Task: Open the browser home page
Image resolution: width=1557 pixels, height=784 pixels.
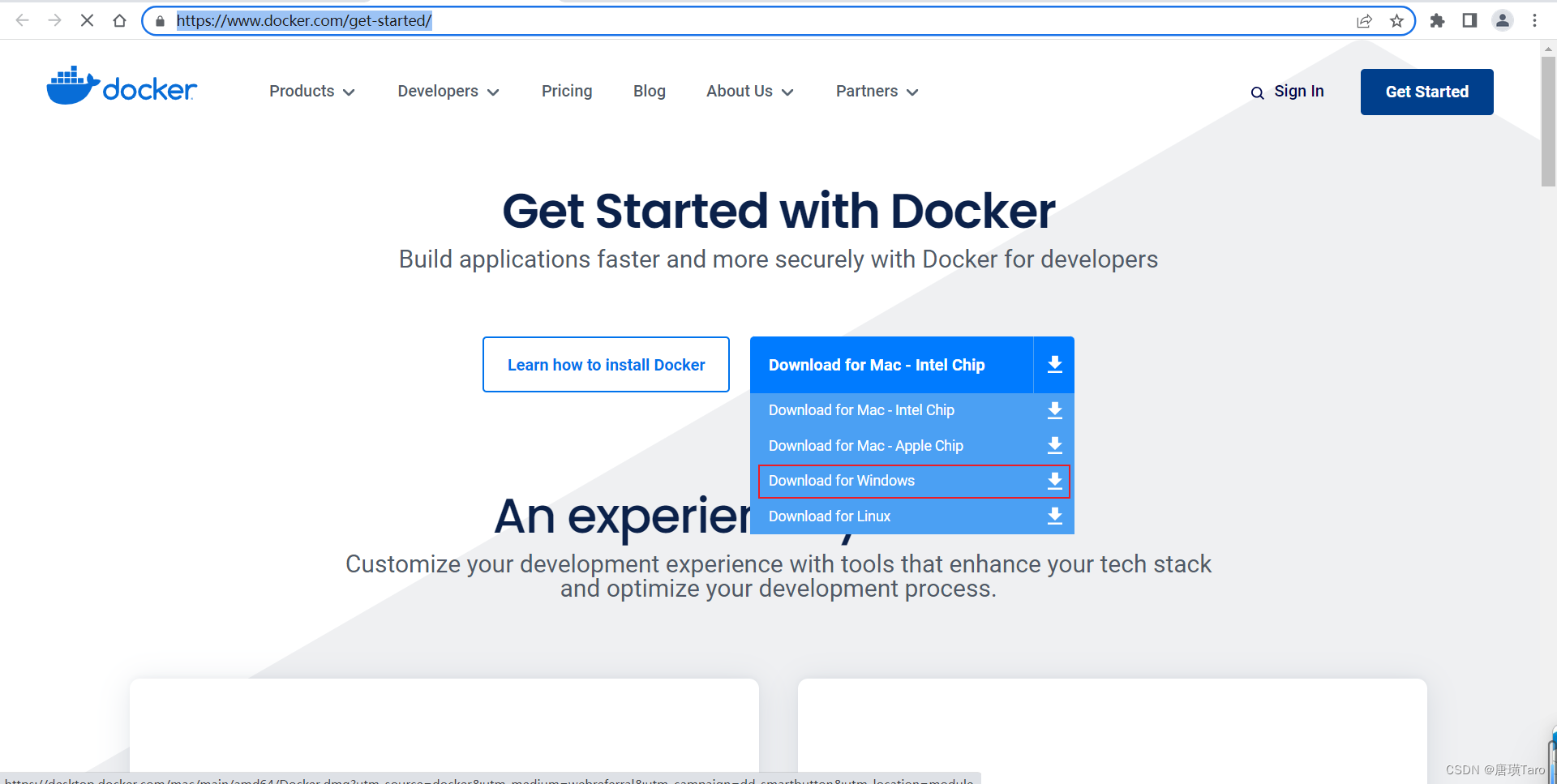Action: coord(119,20)
